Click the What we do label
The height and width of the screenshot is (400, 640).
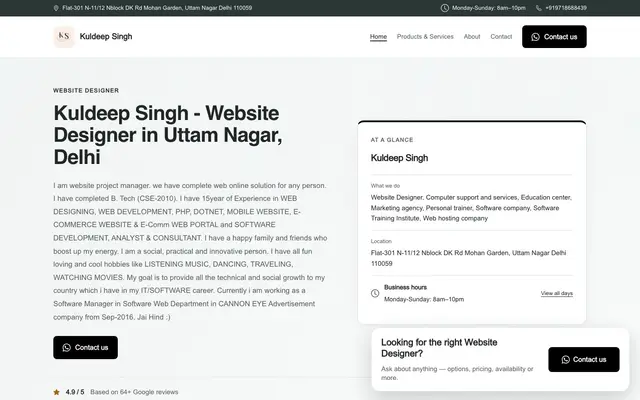pos(385,186)
